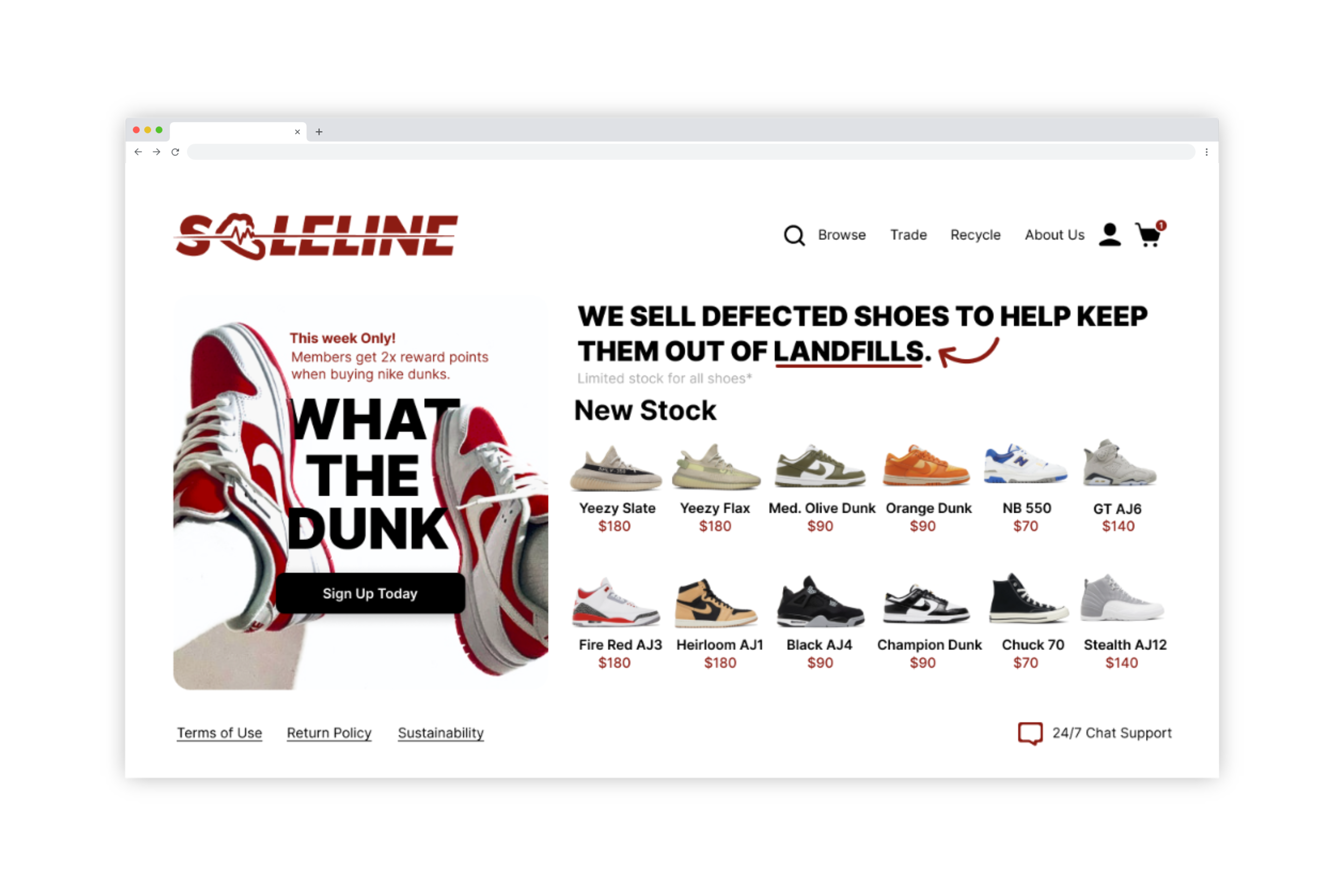Click the browser back arrow
Screen dimensions: 1344x896
138,152
